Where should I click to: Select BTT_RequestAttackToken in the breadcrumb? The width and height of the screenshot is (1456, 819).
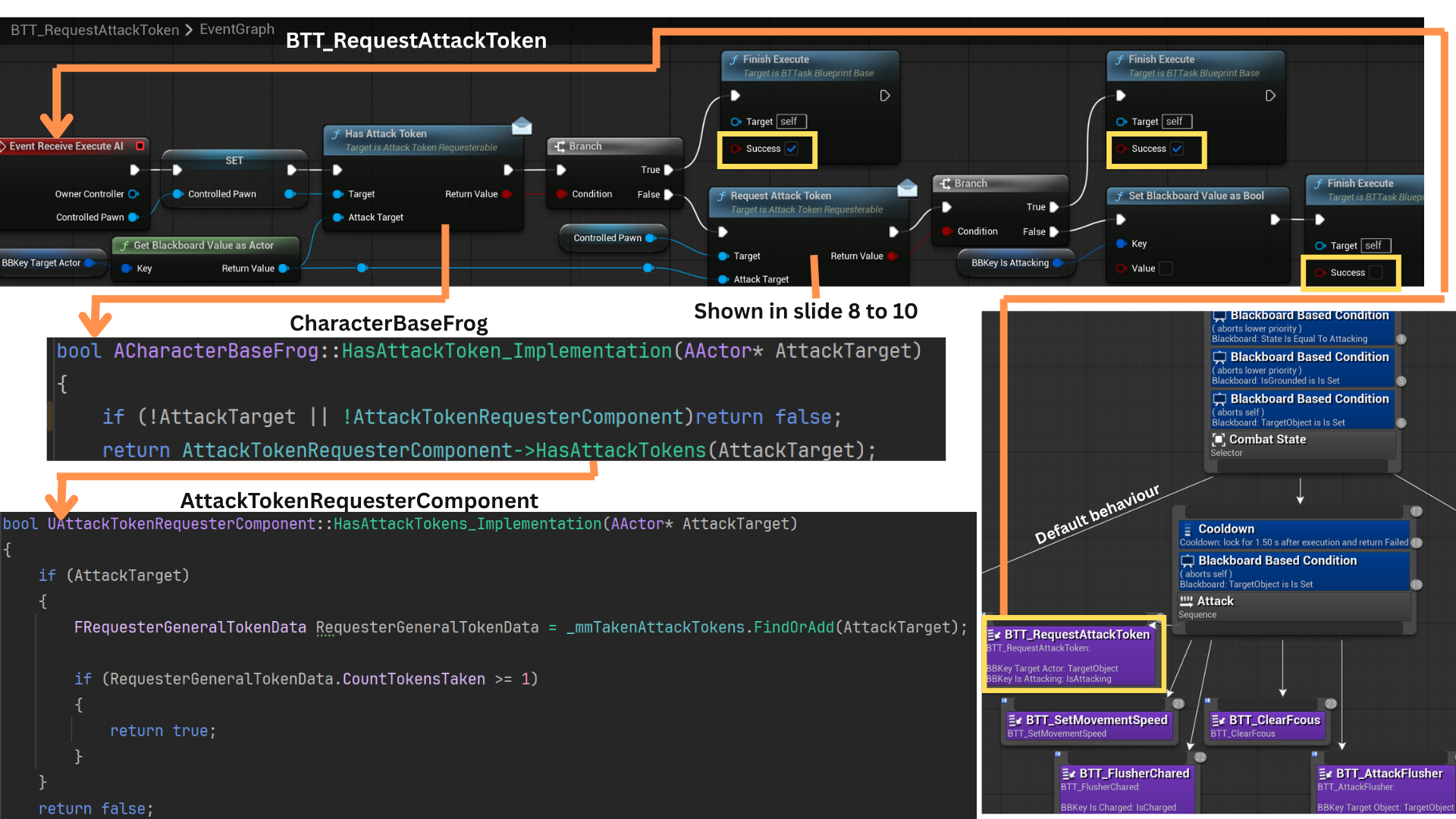pos(95,30)
